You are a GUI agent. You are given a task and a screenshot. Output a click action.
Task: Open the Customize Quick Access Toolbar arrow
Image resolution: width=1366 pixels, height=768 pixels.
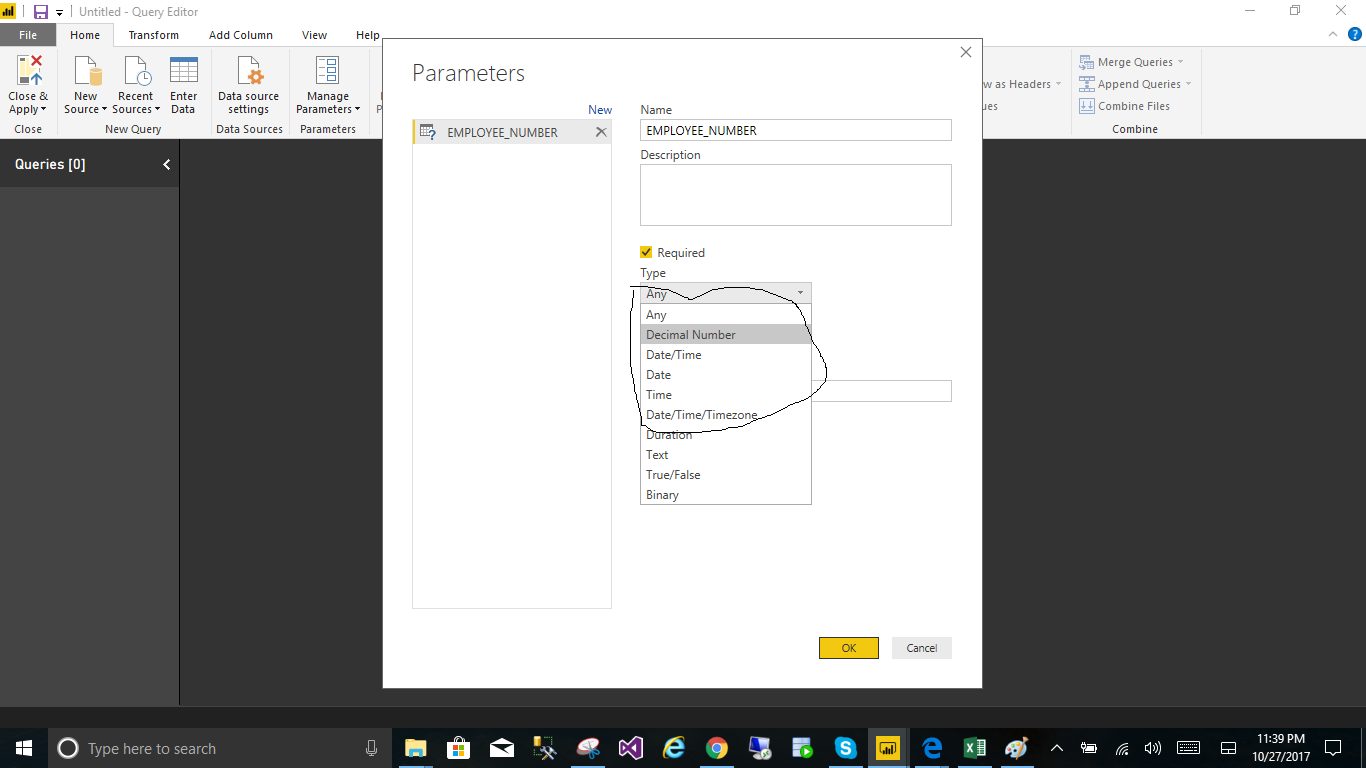pos(59,12)
